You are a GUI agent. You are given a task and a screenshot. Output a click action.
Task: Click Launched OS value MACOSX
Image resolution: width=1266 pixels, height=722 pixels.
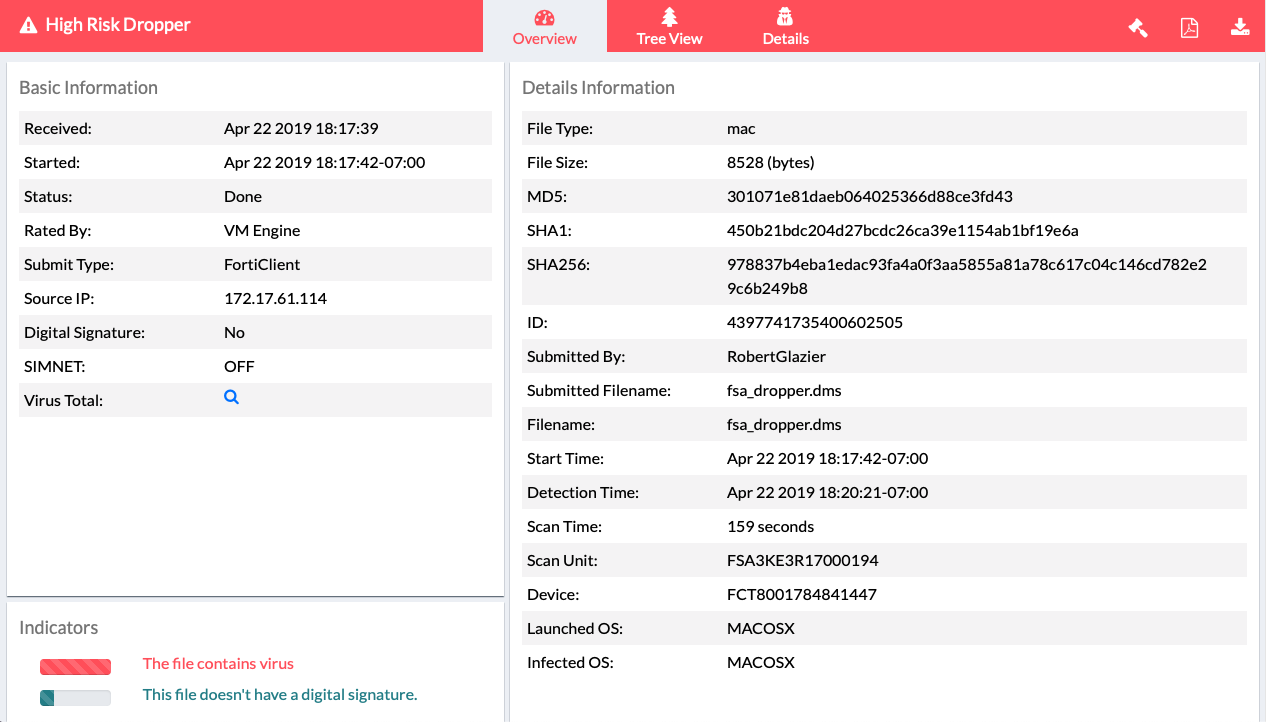tap(761, 628)
